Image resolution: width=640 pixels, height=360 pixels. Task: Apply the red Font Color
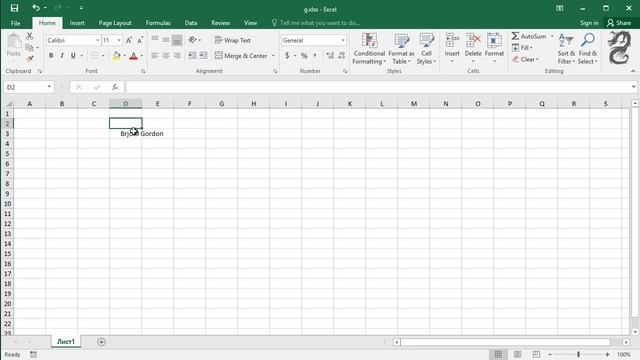(x=133, y=56)
